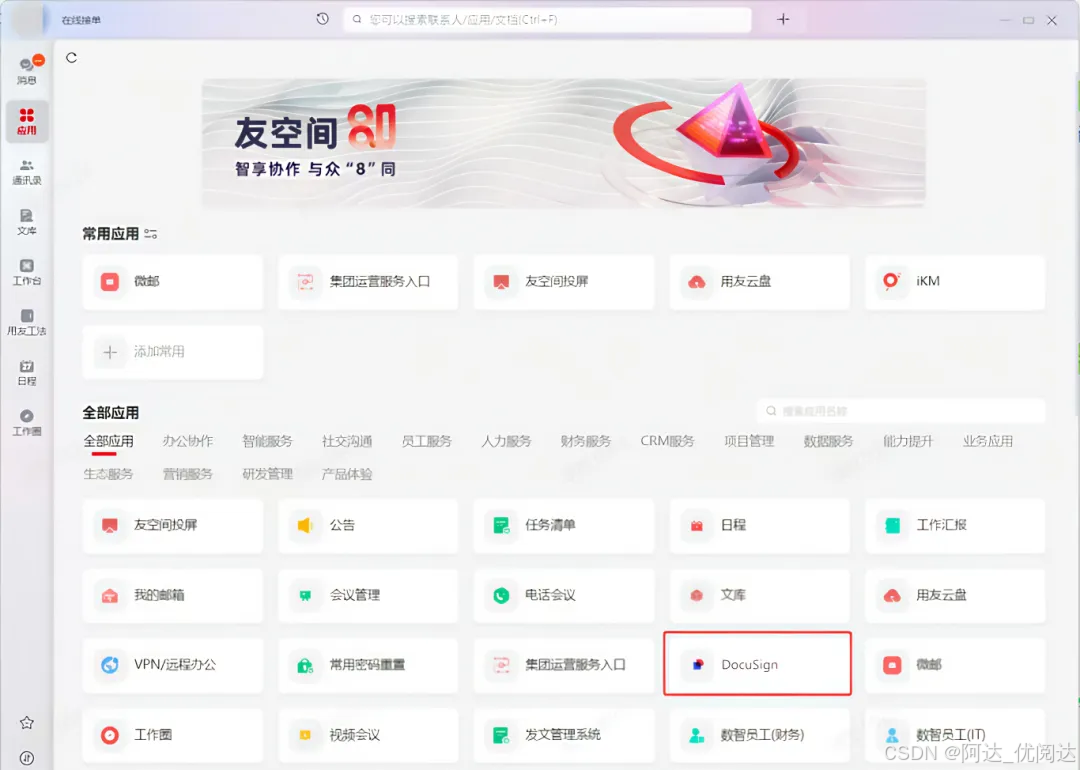Switch to the 能力提升 tab

click(x=908, y=441)
